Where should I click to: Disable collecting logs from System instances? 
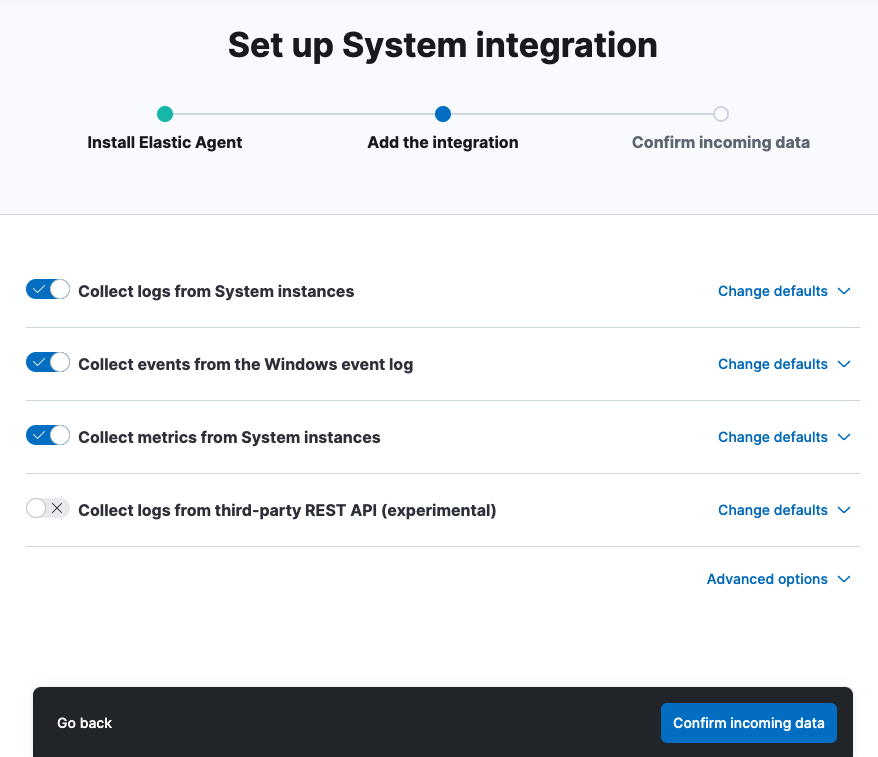[x=47, y=289]
